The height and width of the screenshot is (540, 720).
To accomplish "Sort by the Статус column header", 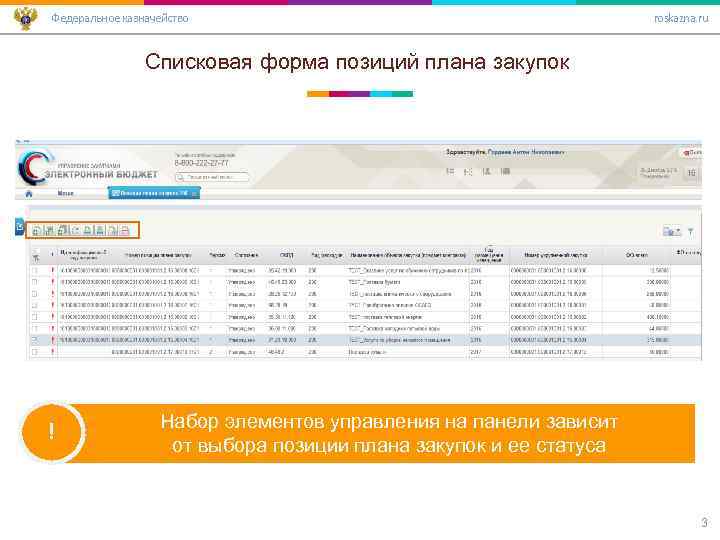I will pyautogui.click(x=246, y=255).
